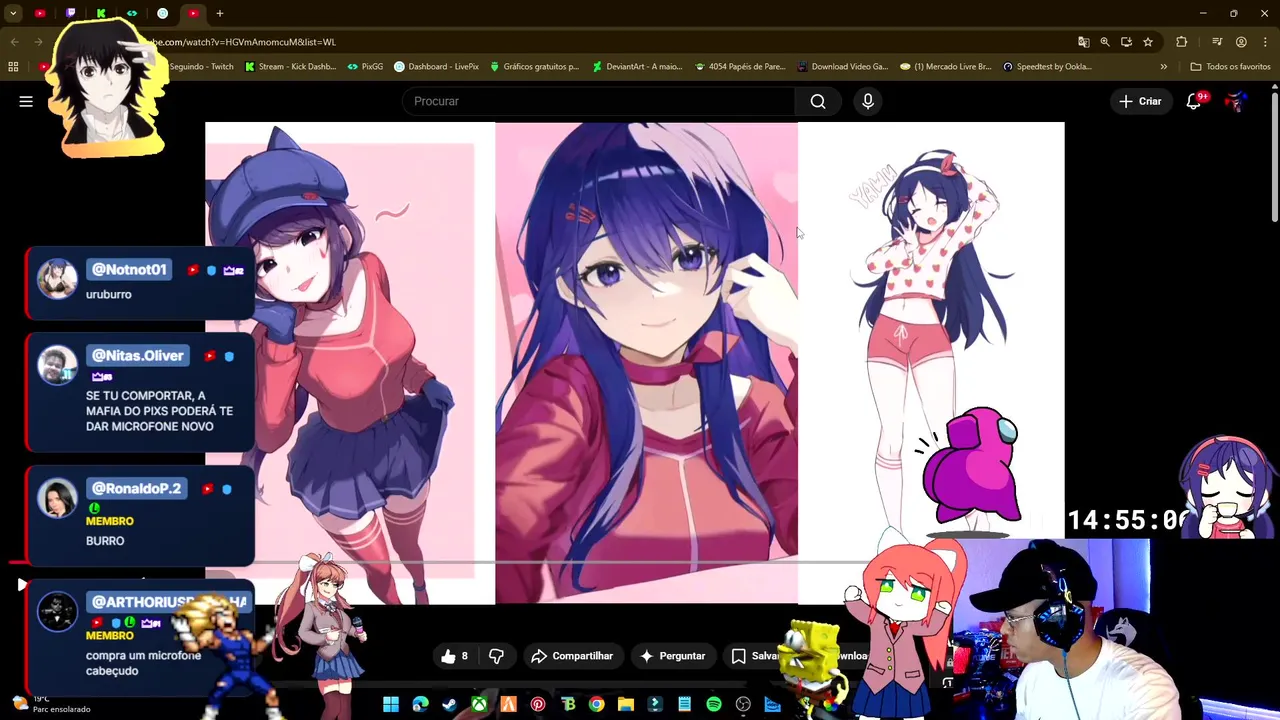The height and width of the screenshot is (720, 1280).
Task: Open the Dashboard - LivePix bookmark
Action: (436, 67)
